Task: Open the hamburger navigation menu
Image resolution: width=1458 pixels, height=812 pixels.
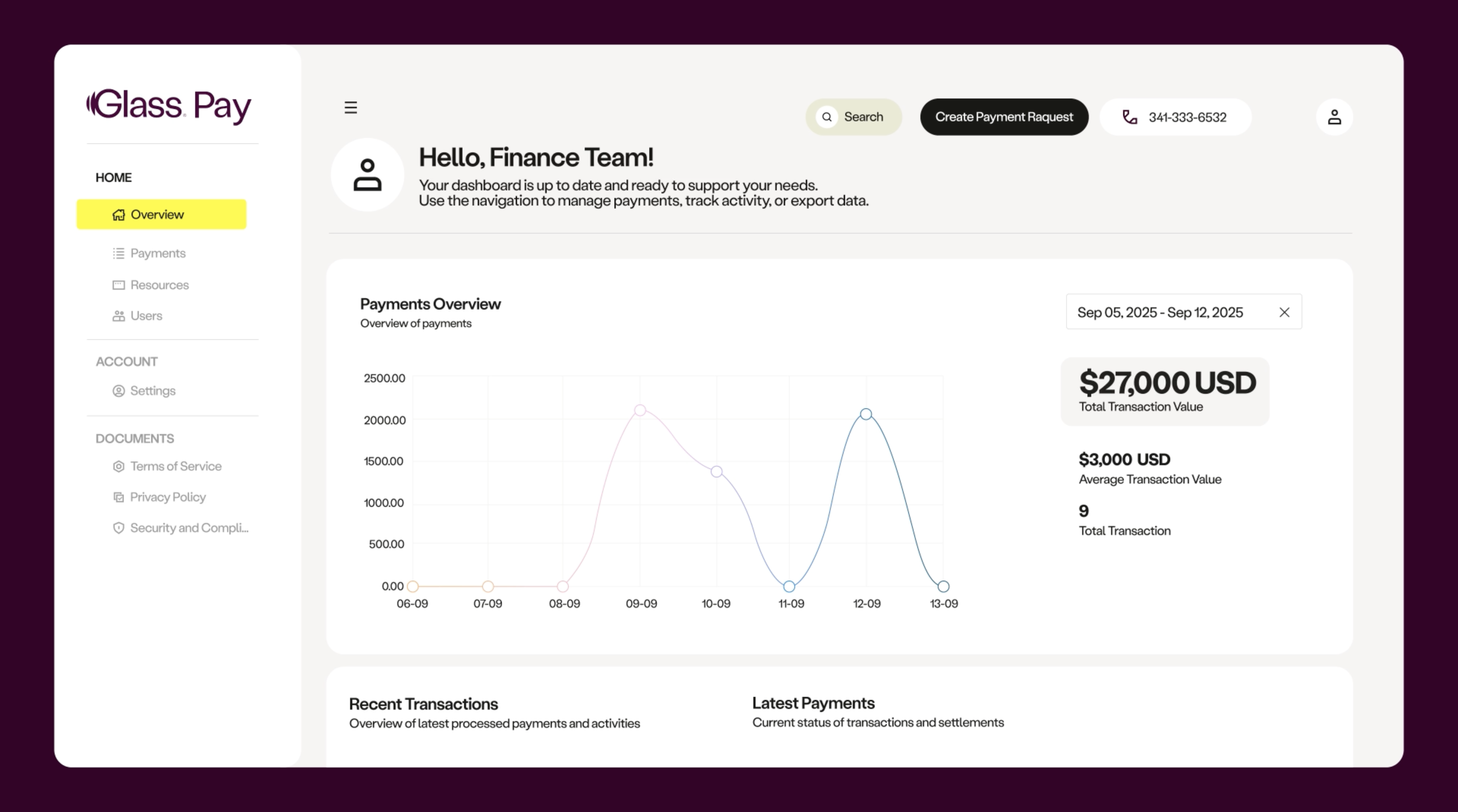Action: (x=350, y=107)
